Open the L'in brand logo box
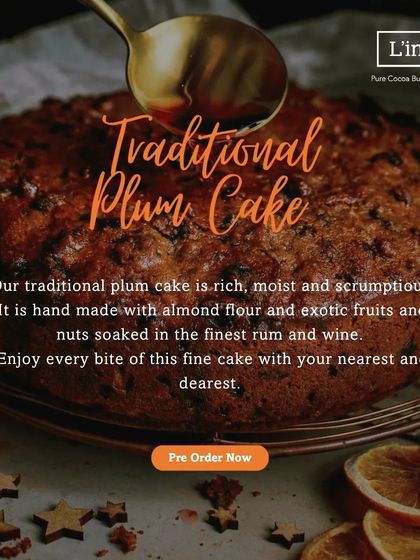The height and width of the screenshot is (560, 420). 399,49
